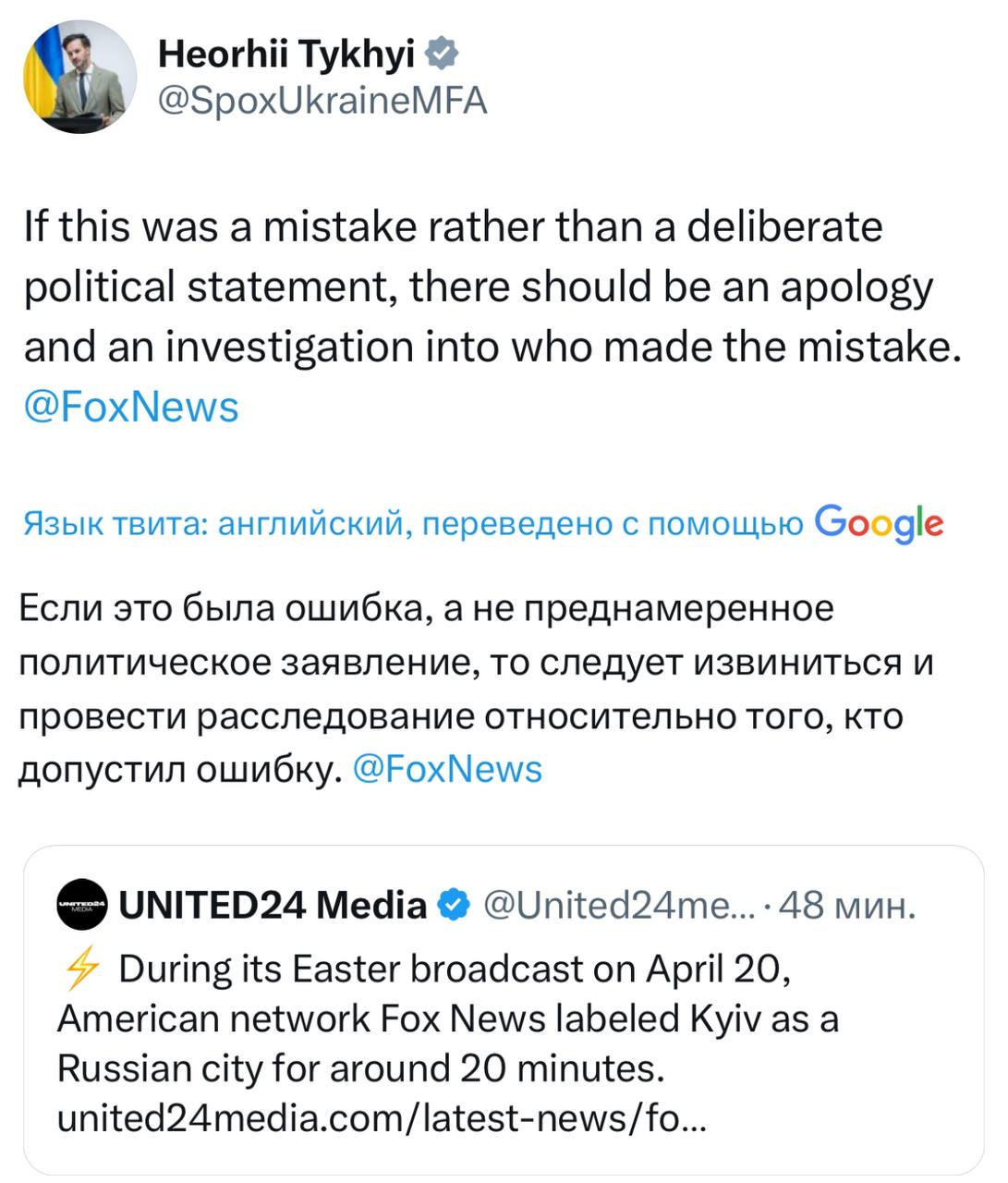Viewport: 1008px width, 1183px height.
Task: Click the 'Язык твита: английский' translation label
Action: pyautogui.click(x=214, y=525)
